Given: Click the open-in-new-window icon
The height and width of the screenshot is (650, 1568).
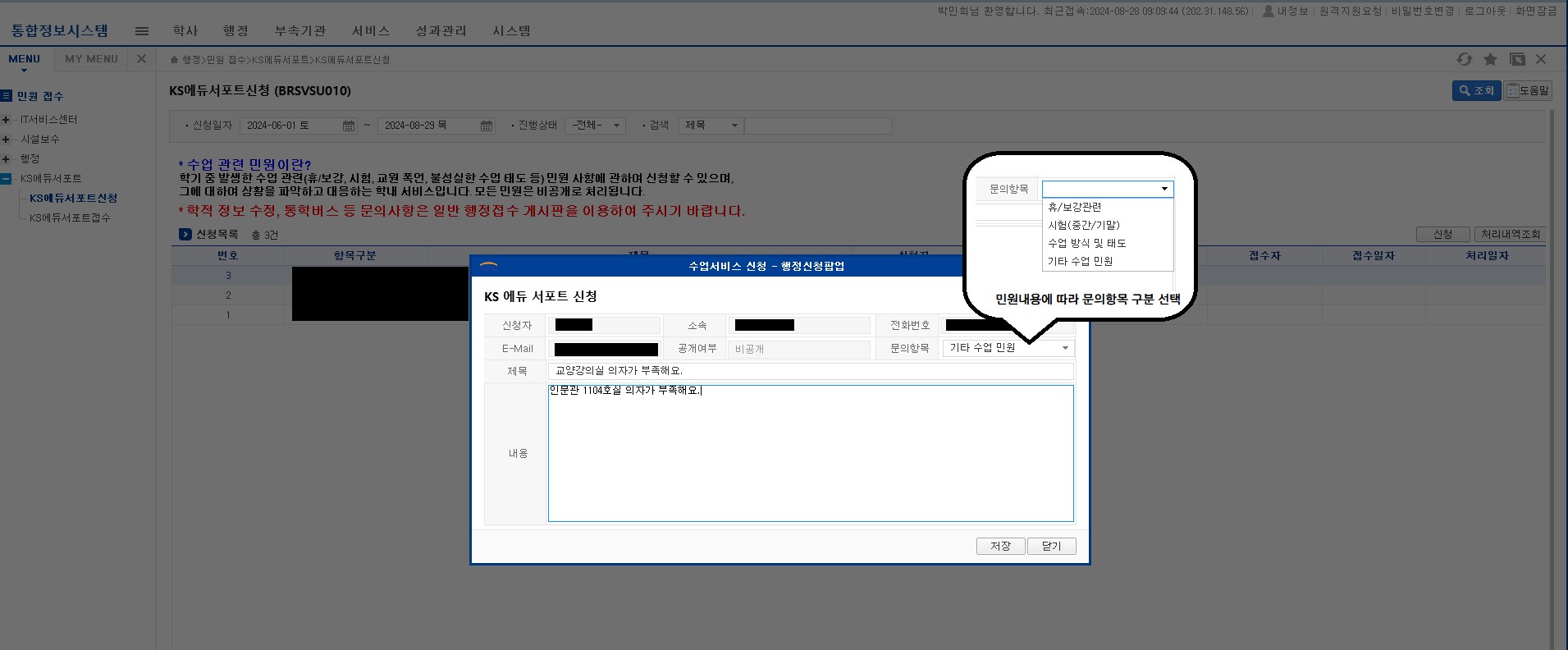Looking at the screenshot, I should pyautogui.click(x=1517, y=59).
